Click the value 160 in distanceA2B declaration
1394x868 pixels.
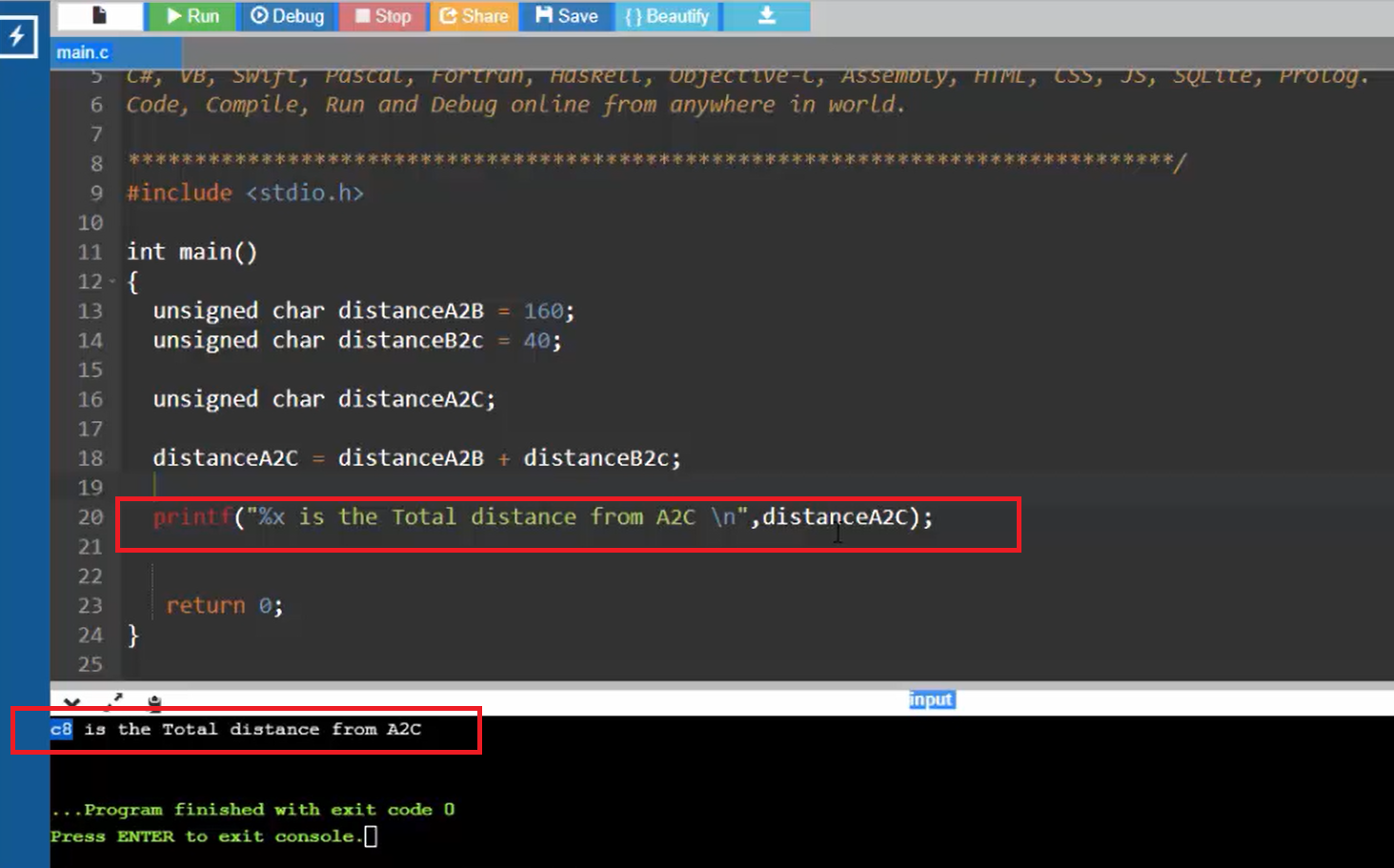(543, 311)
